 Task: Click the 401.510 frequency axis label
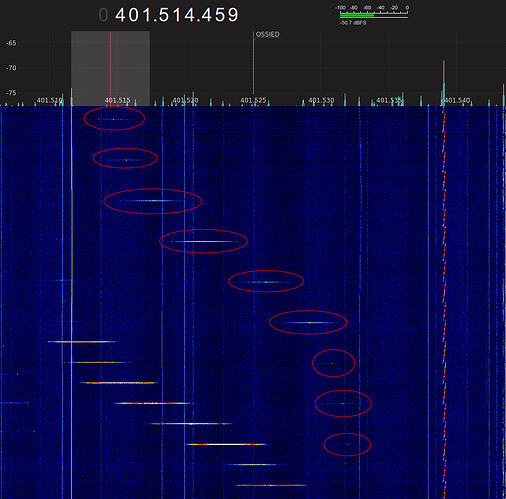click(49, 100)
